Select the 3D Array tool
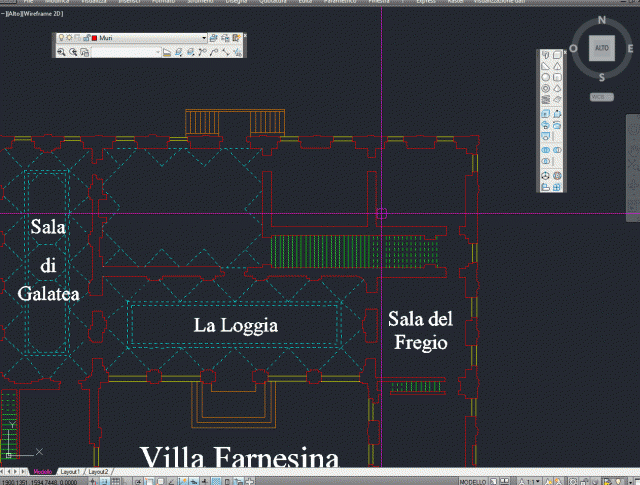This screenshot has height=485, width=640. pos(557,187)
